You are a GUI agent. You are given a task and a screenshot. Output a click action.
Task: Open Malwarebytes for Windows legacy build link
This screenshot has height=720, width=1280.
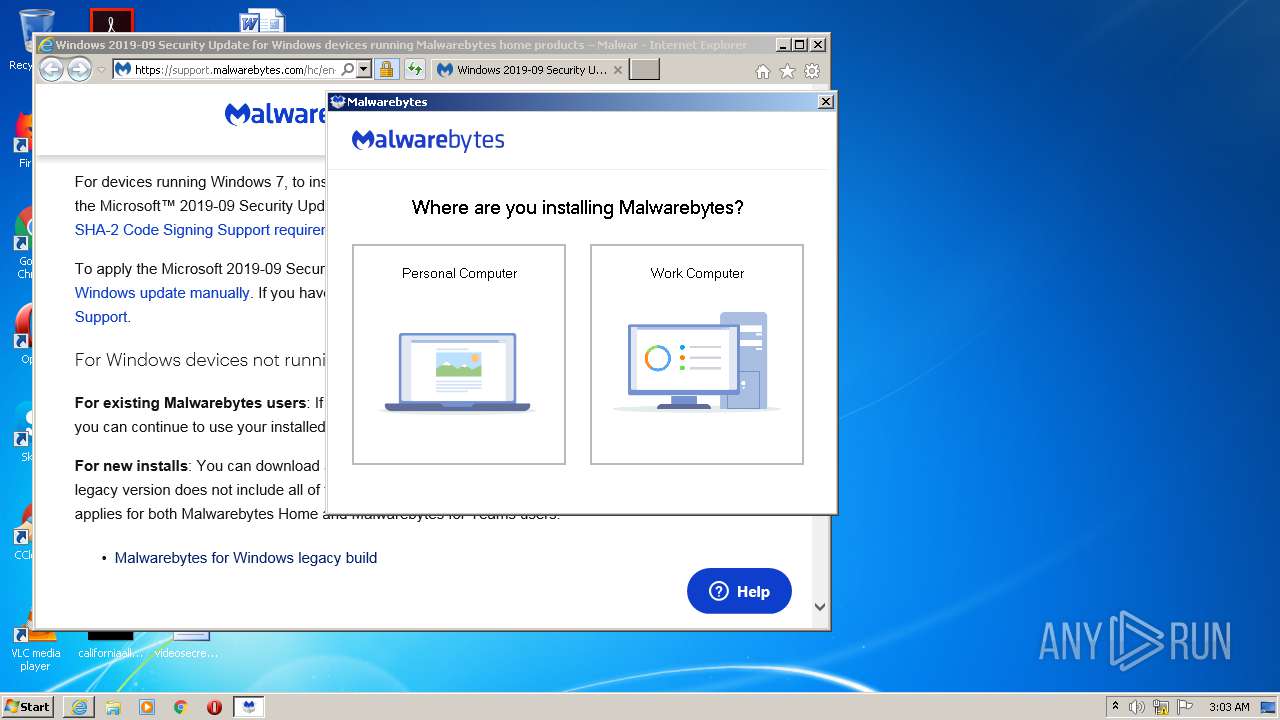click(246, 558)
